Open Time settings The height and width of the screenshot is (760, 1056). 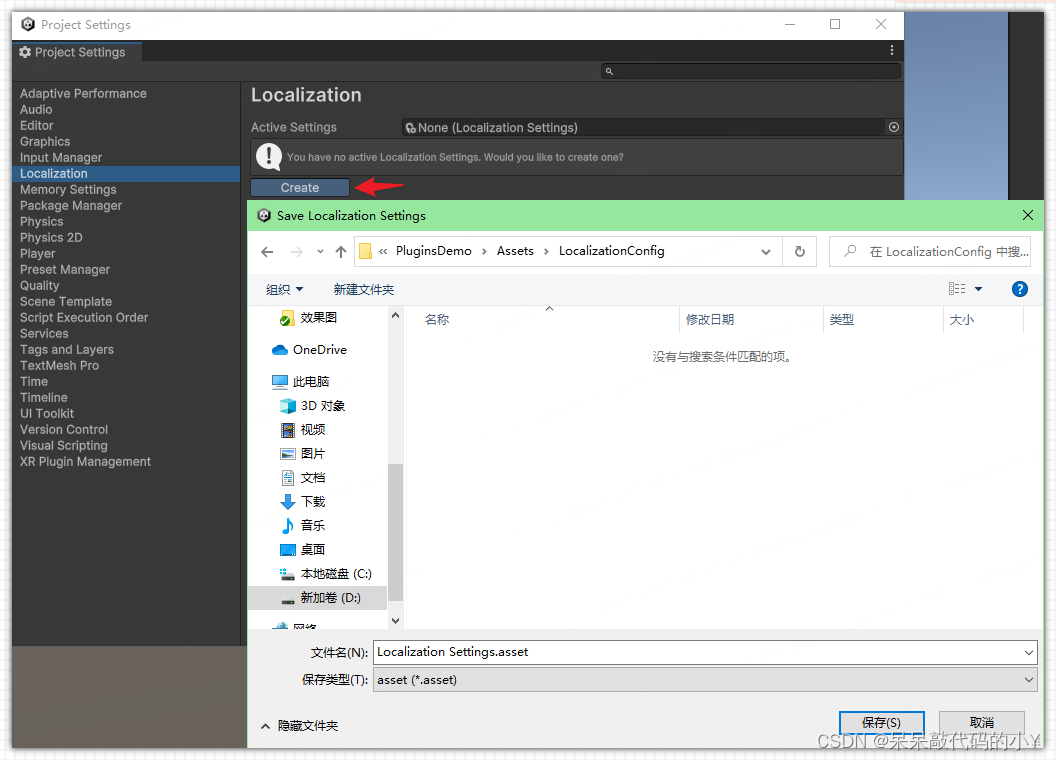34,381
